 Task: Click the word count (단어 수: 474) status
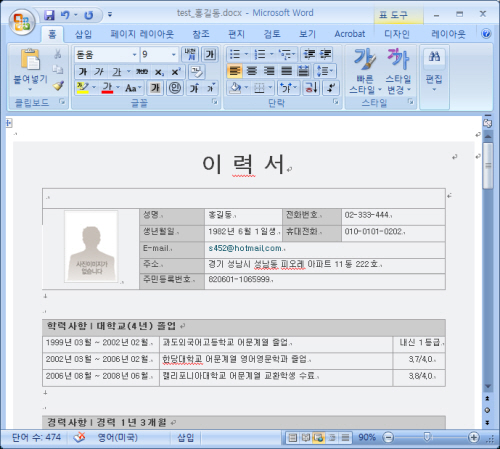pyautogui.click(x=36, y=437)
